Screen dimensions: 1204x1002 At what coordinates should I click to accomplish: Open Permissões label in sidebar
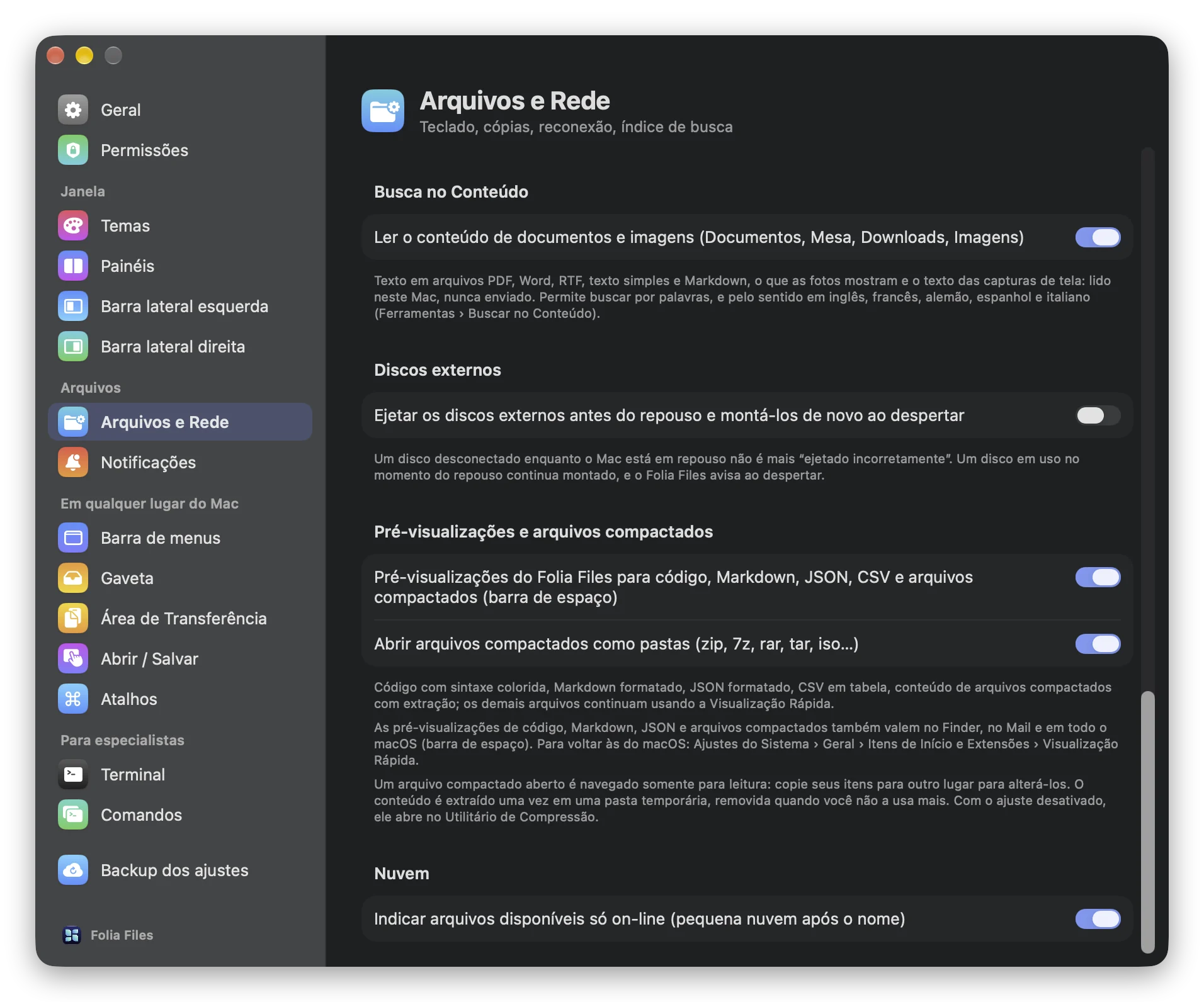tap(144, 150)
